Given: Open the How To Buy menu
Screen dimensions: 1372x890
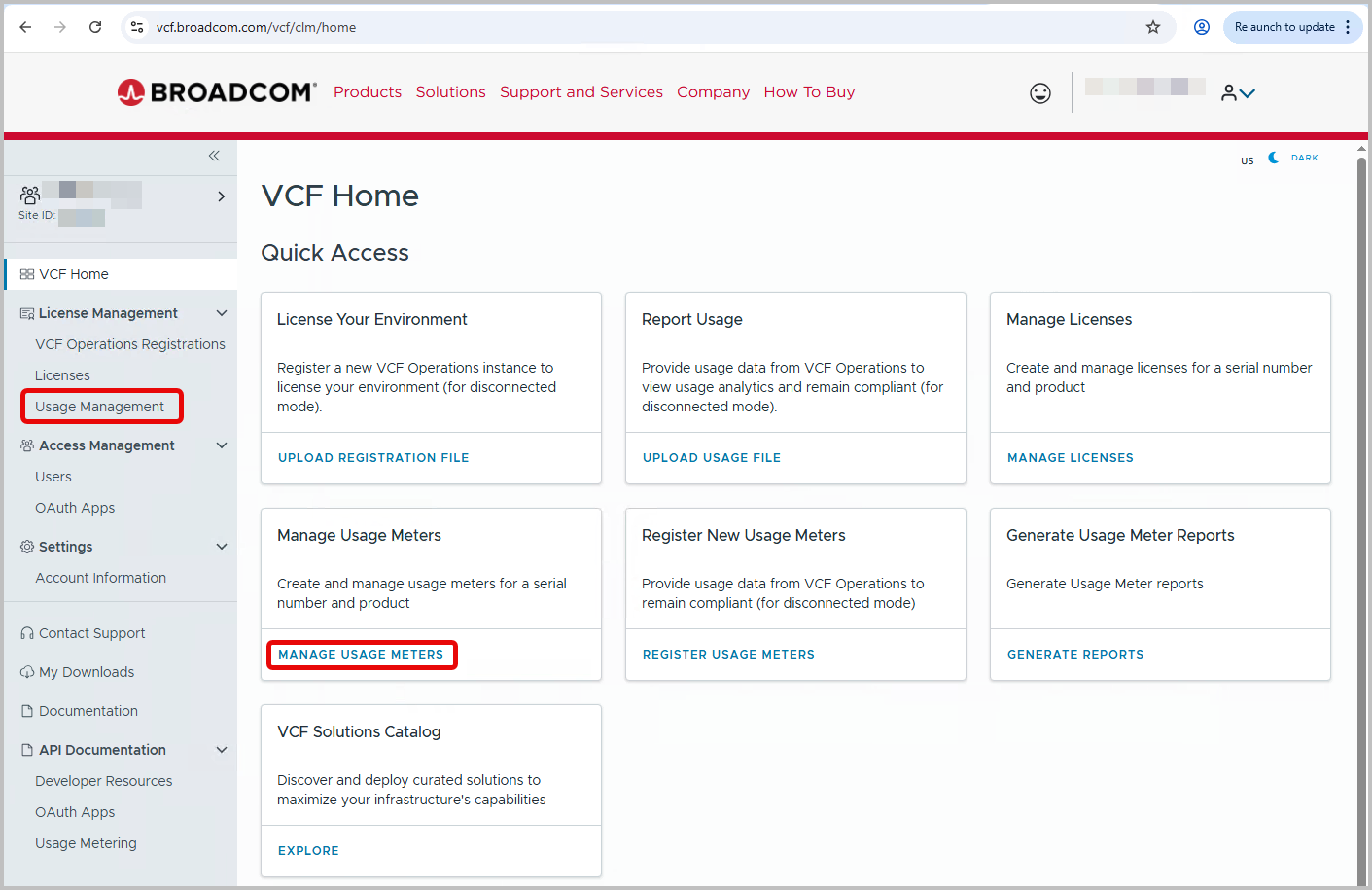Looking at the screenshot, I should [x=809, y=92].
